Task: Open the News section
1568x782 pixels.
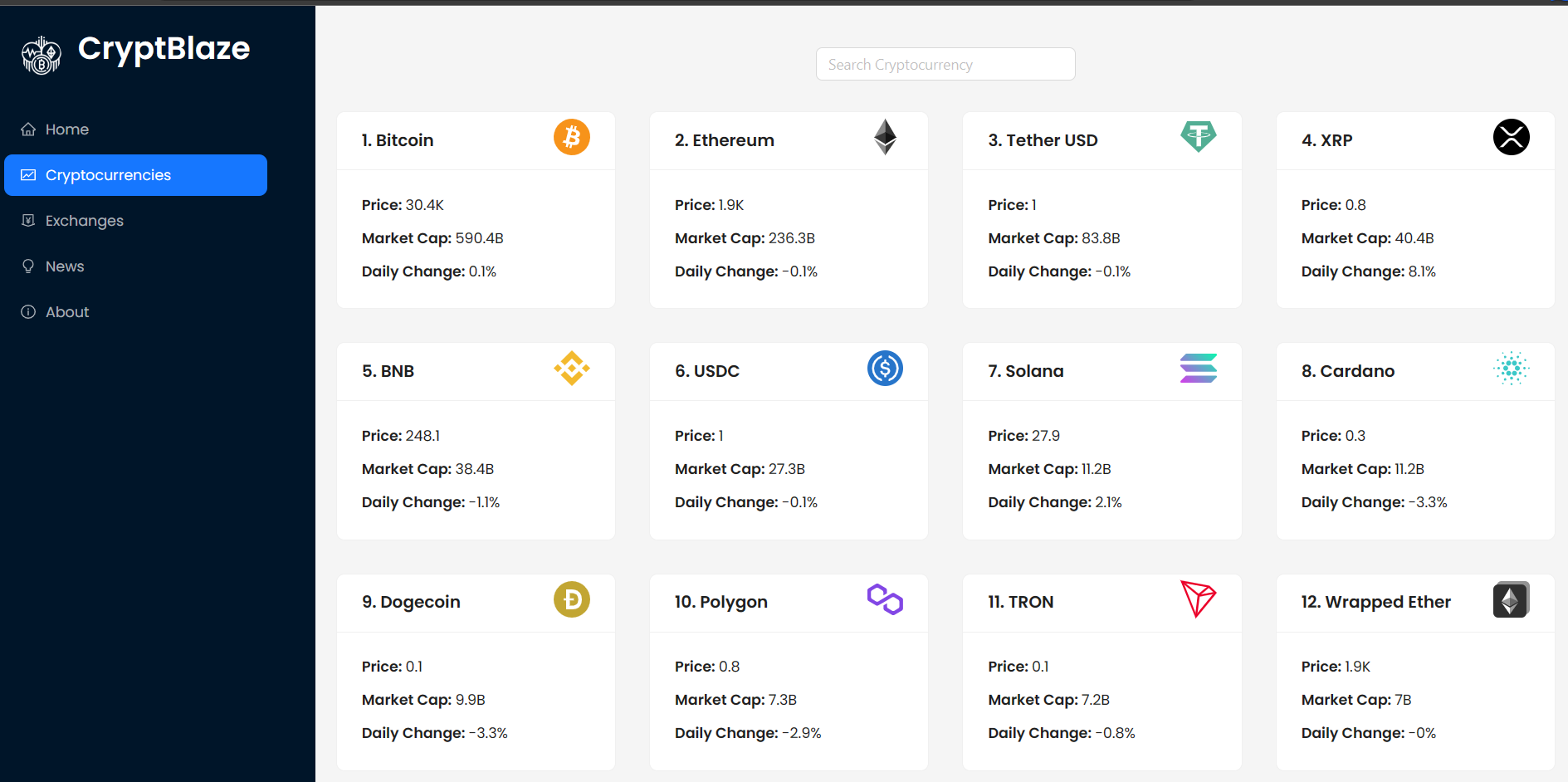Action: 135,266
